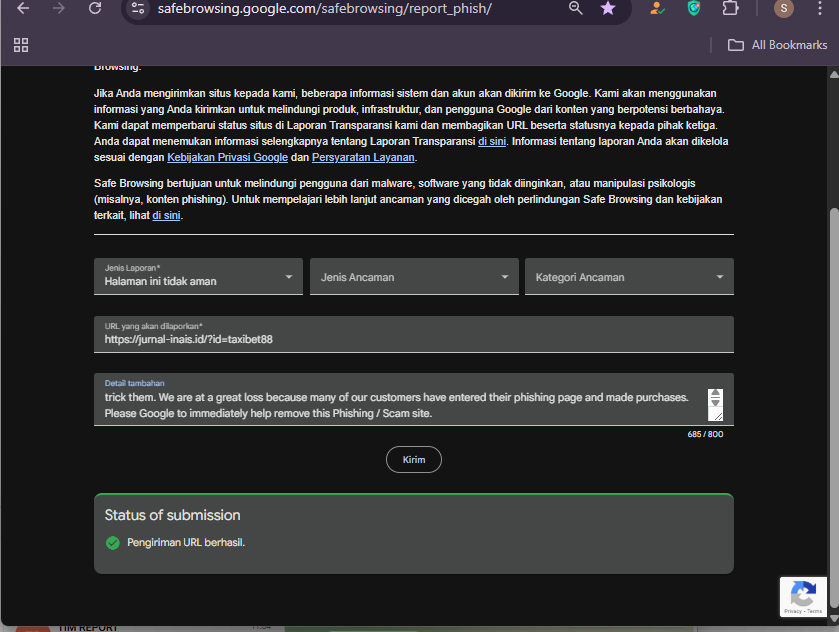Open the Jenis Ancaman dropdown
Image resolution: width=839 pixels, height=632 pixels.
pyautogui.click(x=414, y=277)
